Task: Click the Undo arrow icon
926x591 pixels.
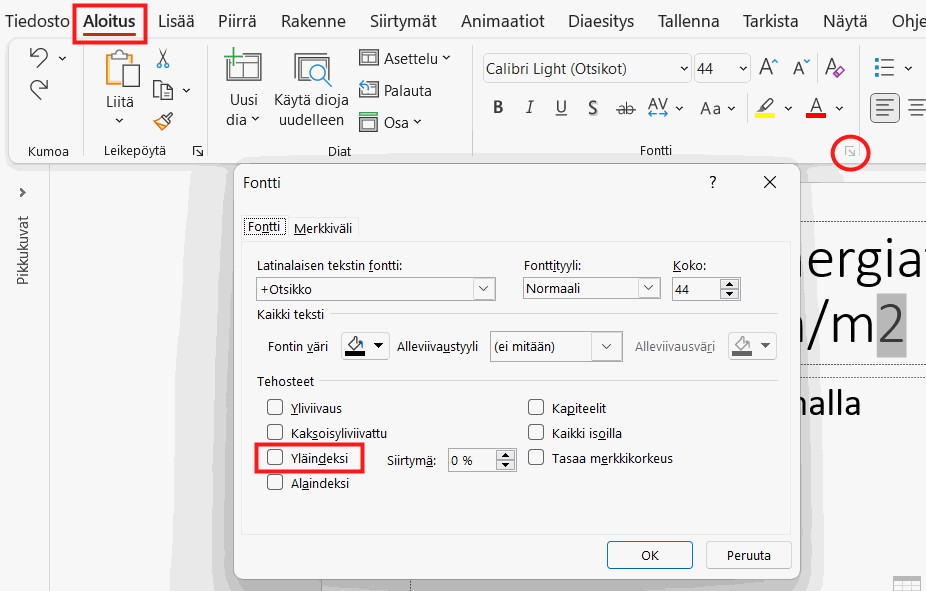Action: point(39,57)
